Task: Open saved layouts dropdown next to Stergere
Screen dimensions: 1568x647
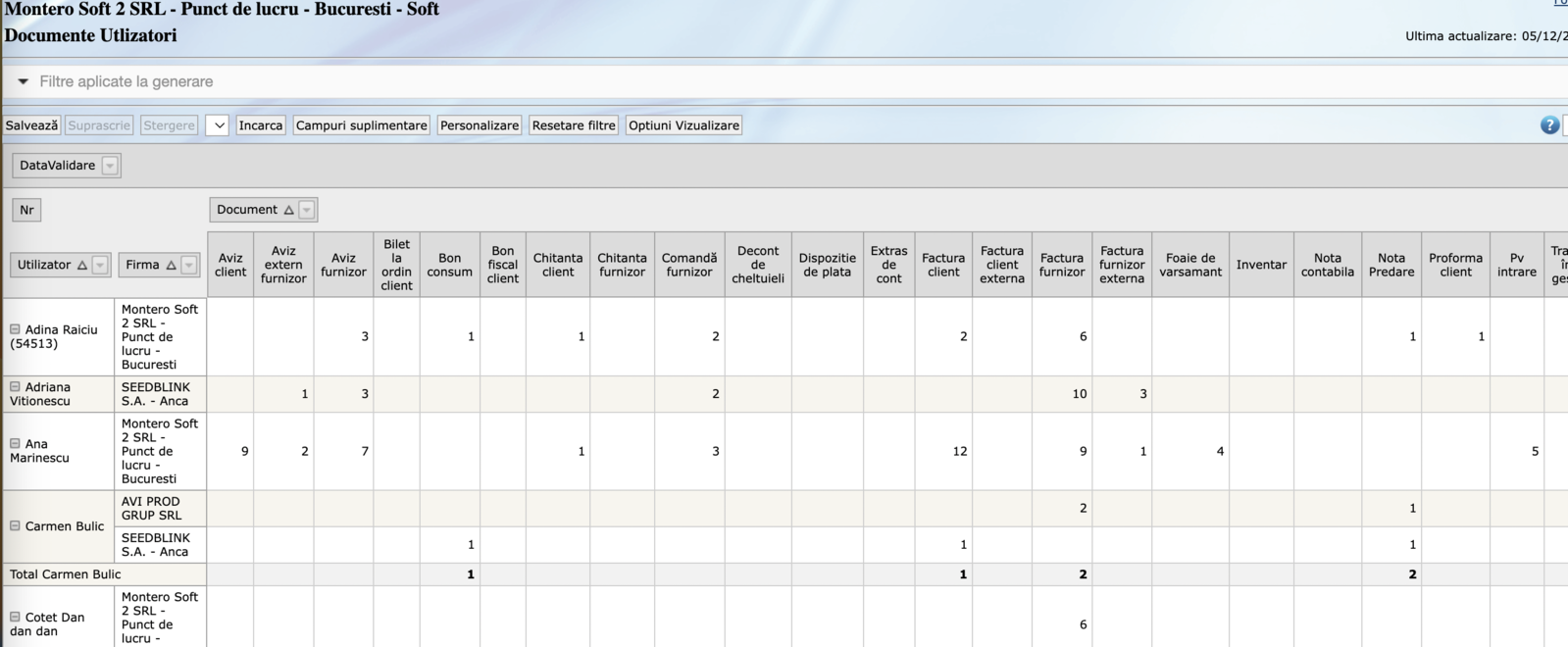Action: [x=218, y=125]
